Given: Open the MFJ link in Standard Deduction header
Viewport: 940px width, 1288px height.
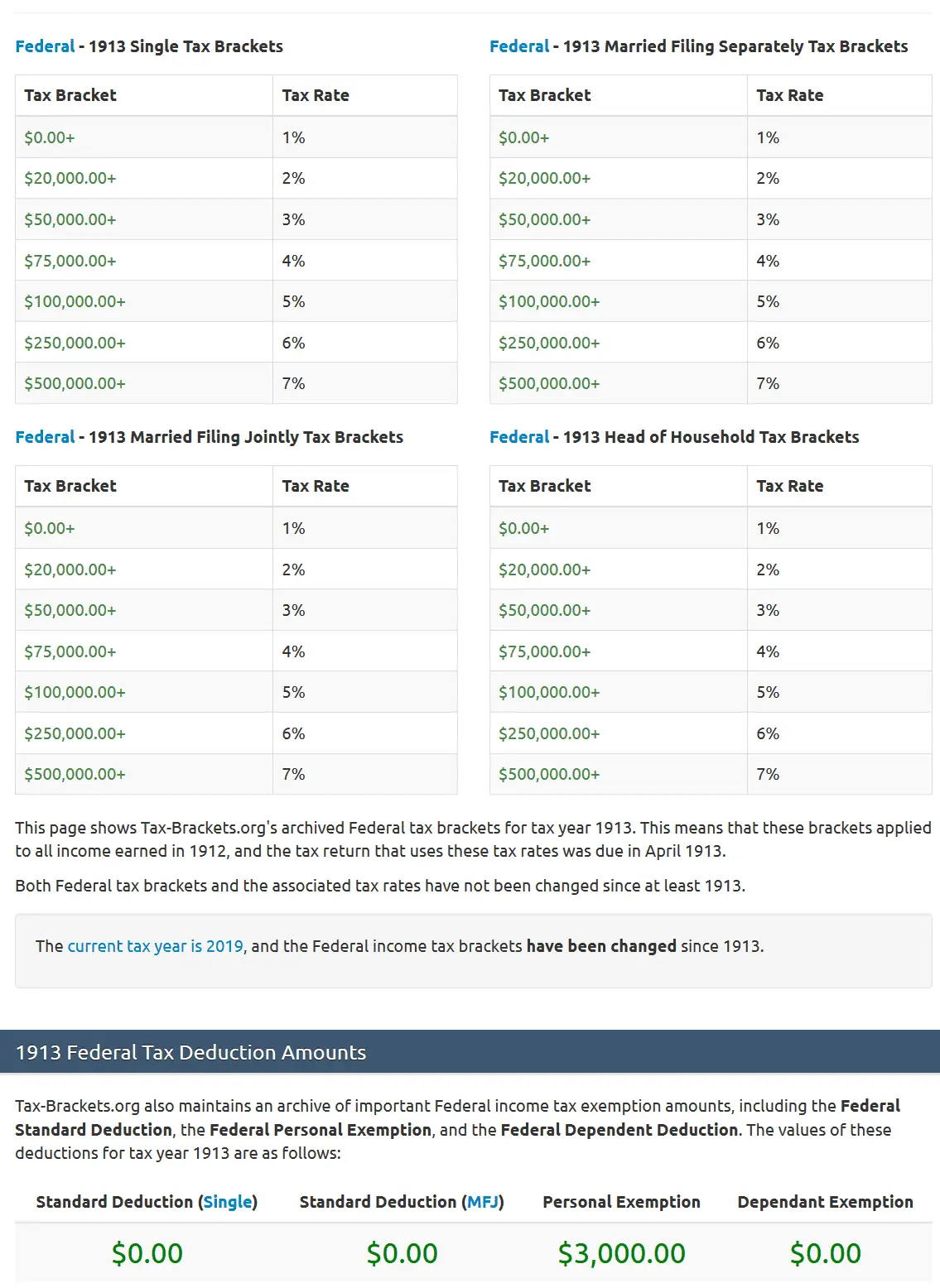Looking at the screenshot, I should coord(483,1202).
